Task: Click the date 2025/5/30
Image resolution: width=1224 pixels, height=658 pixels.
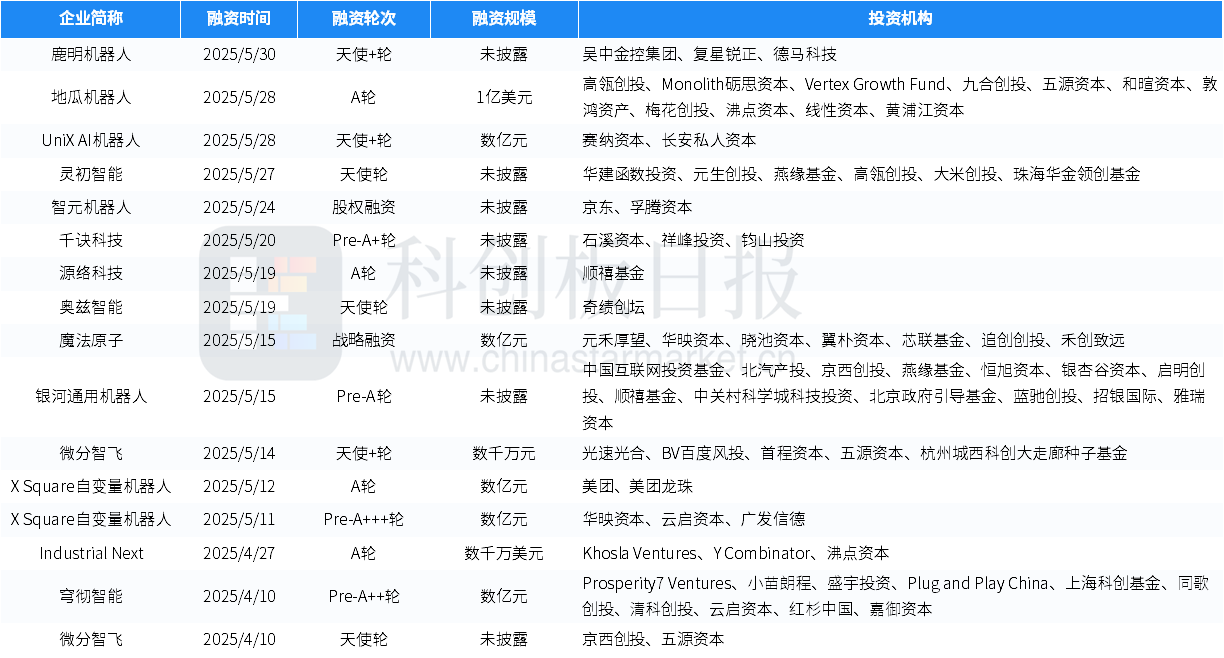Action: 237,54
